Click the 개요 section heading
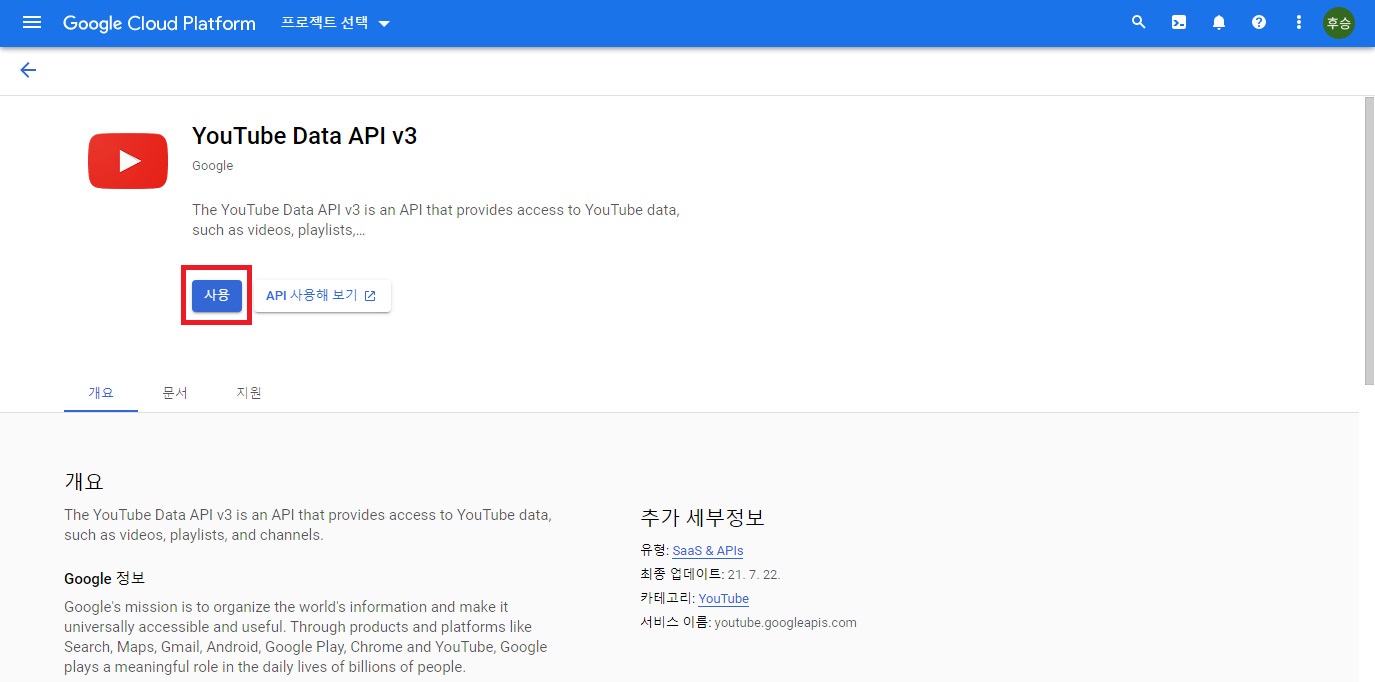This screenshot has height=682, width=1375. click(84, 481)
